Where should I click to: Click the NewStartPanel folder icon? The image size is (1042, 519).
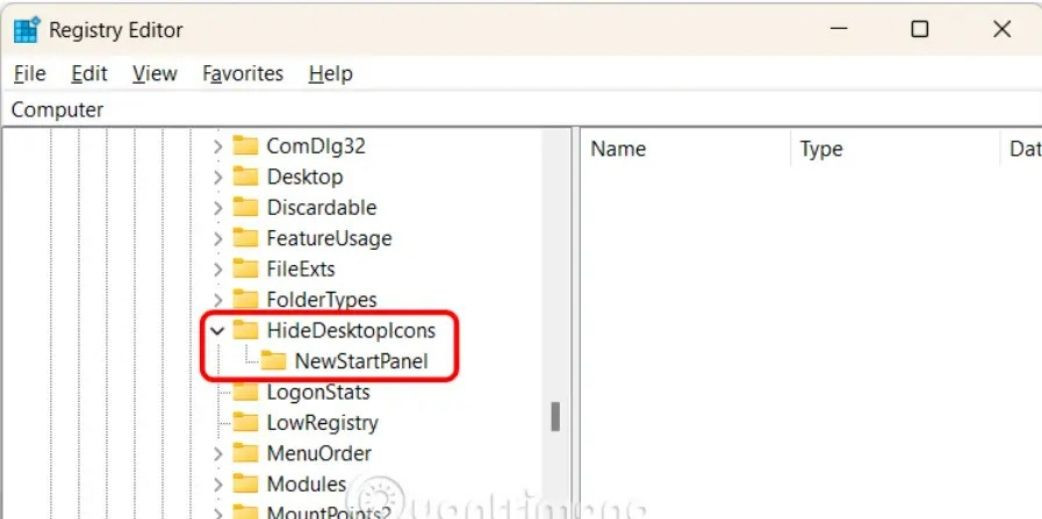[x=274, y=362]
